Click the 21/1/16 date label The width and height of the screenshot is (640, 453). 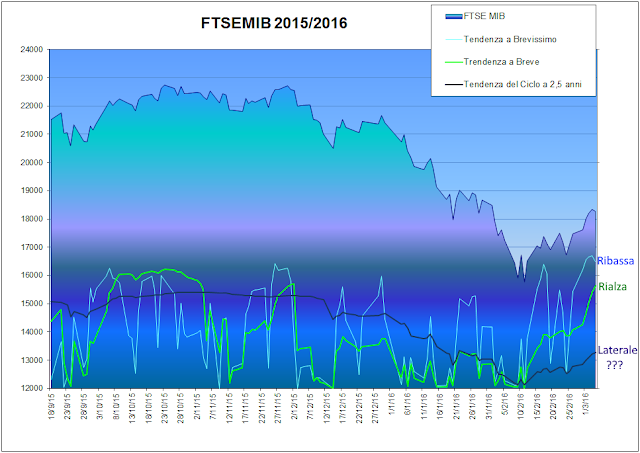click(455, 408)
